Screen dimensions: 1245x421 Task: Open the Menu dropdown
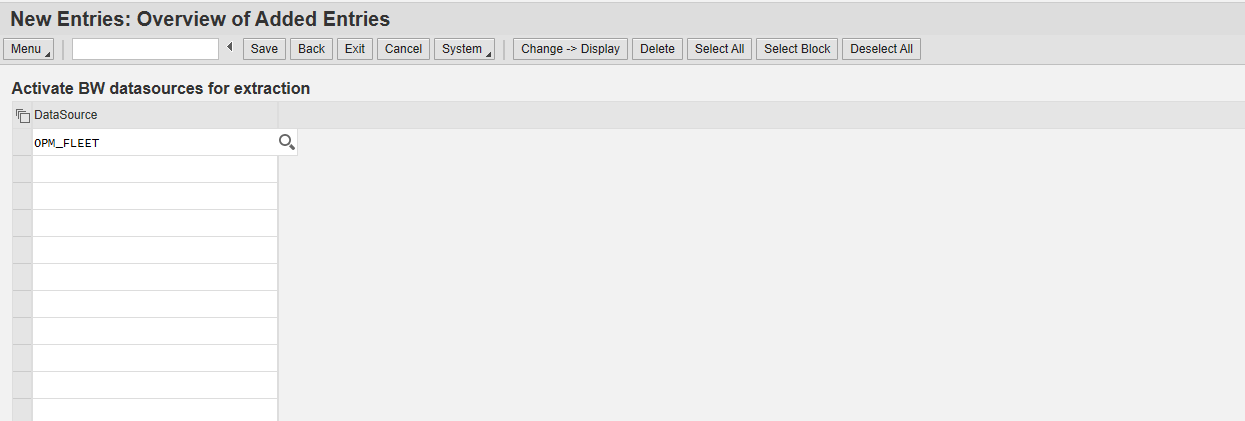pos(30,49)
